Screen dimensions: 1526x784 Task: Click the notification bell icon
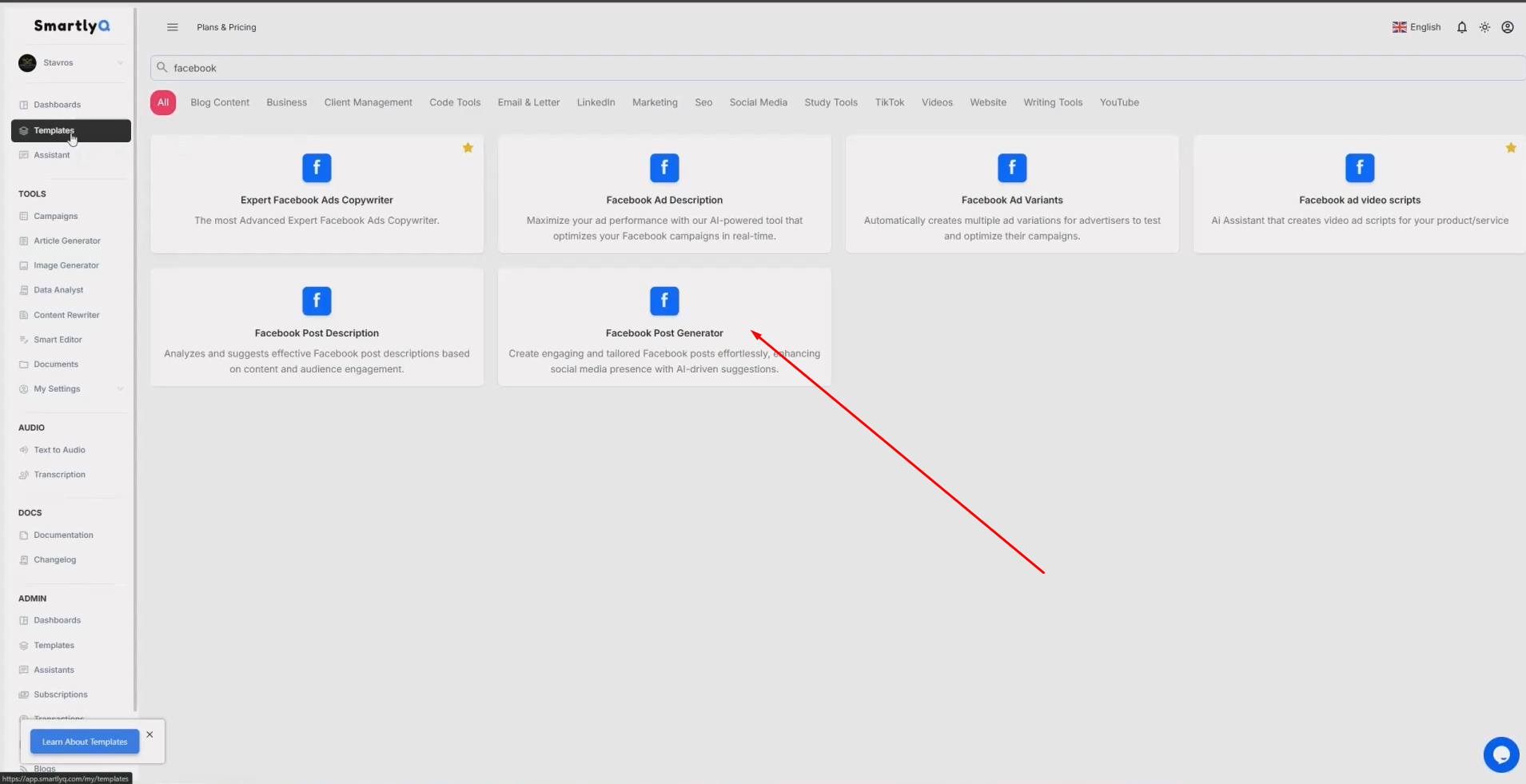(1461, 27)
